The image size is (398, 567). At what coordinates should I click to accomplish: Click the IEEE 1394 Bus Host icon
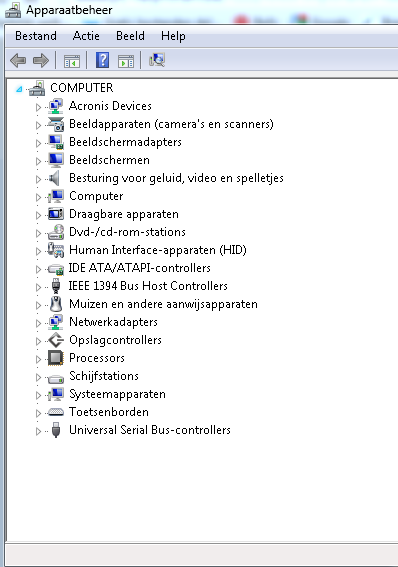point(56,286)
